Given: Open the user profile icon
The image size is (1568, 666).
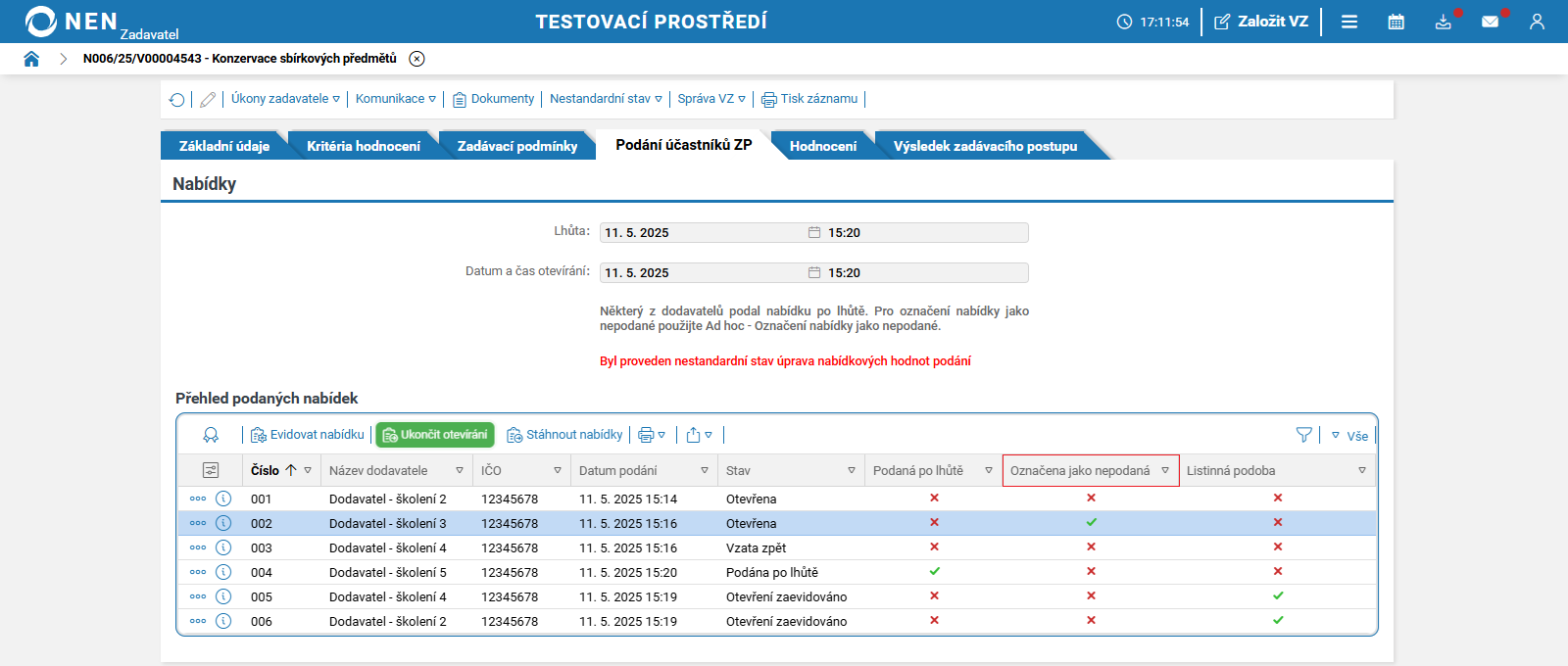Looking at the screenshot, I should [1537, 22].
